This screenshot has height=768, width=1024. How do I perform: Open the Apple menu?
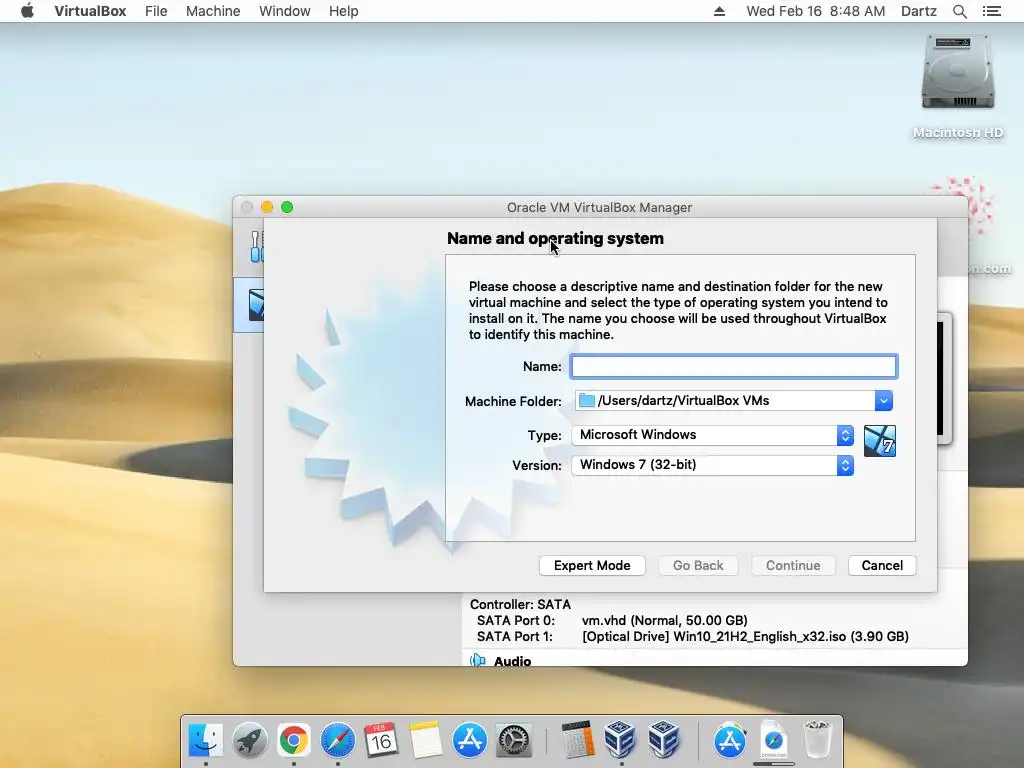click(27, 11)
